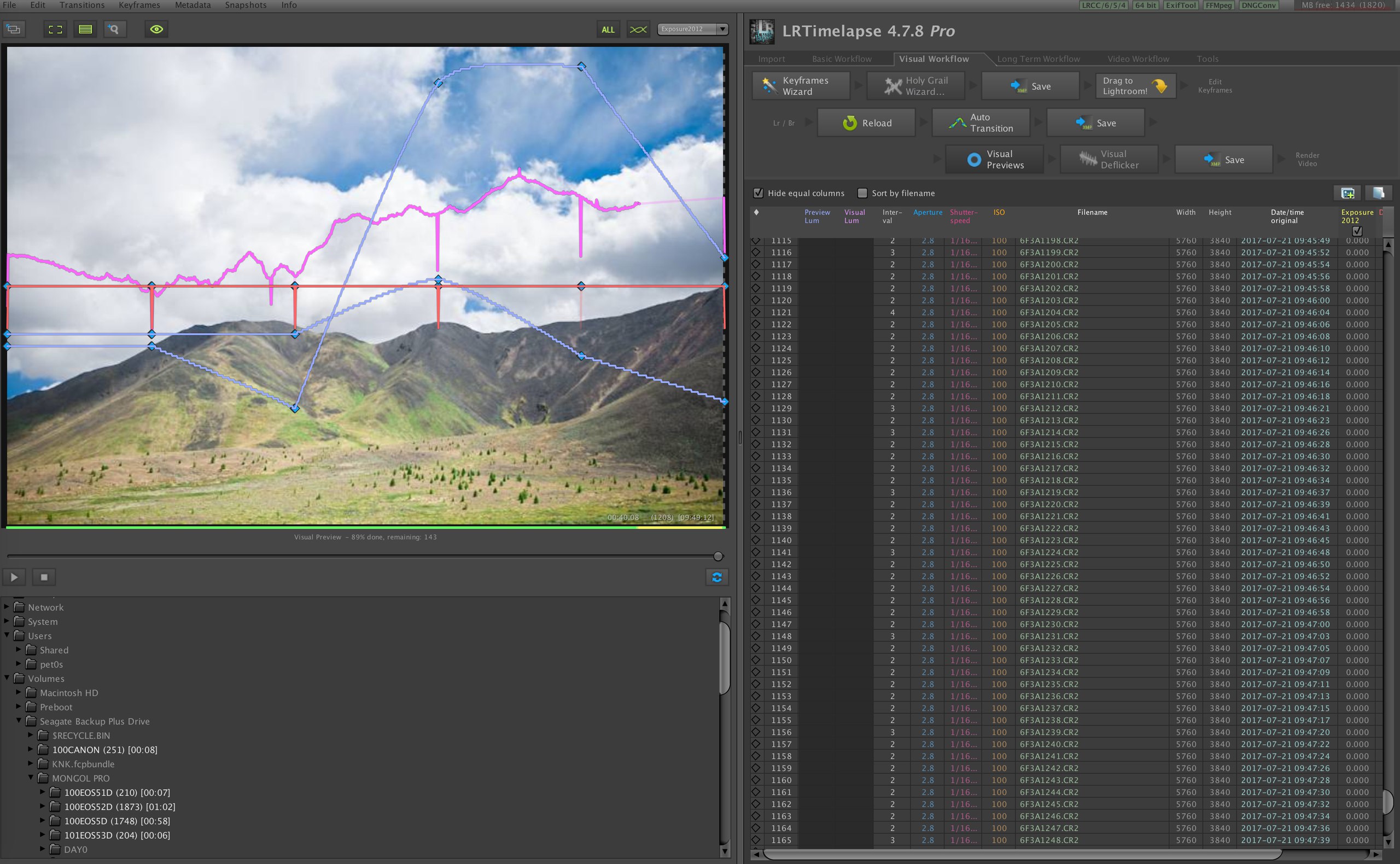Click the Reload button
1400x864 pixels.
866,123
